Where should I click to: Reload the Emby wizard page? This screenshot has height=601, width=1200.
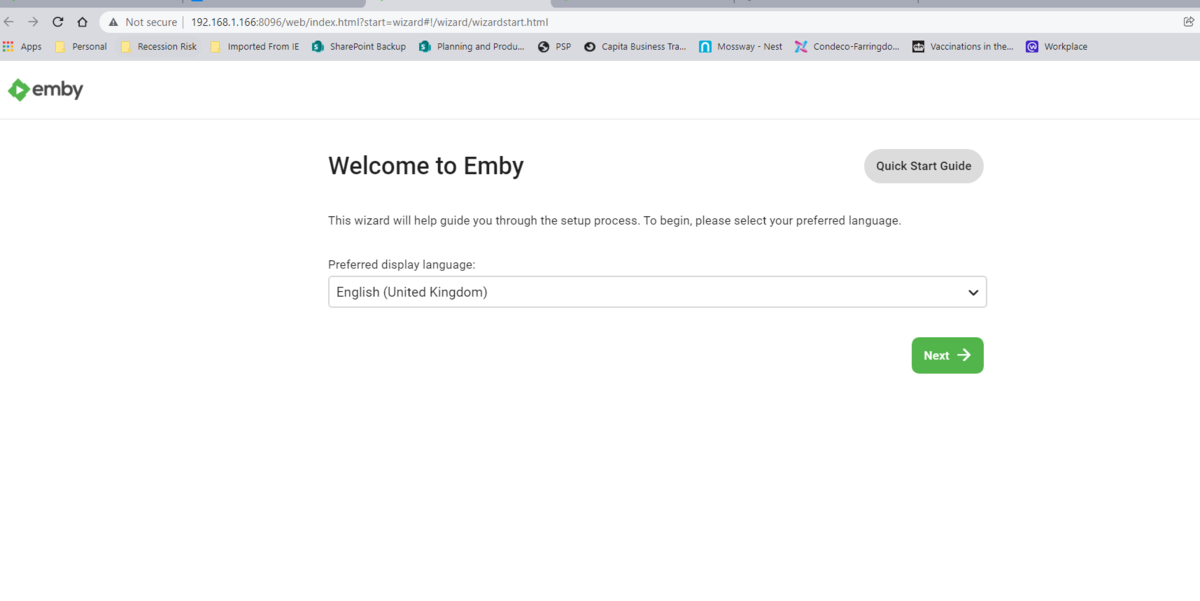pyautogui.click(x=58, y=22)
